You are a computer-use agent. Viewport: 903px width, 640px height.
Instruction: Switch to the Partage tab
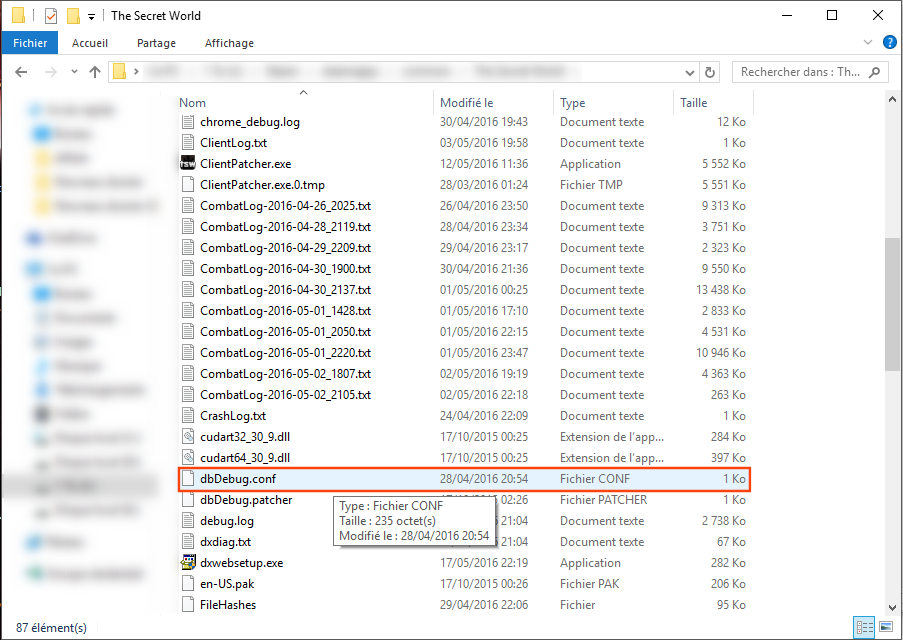pyautogui.click(x=157, y=43)
